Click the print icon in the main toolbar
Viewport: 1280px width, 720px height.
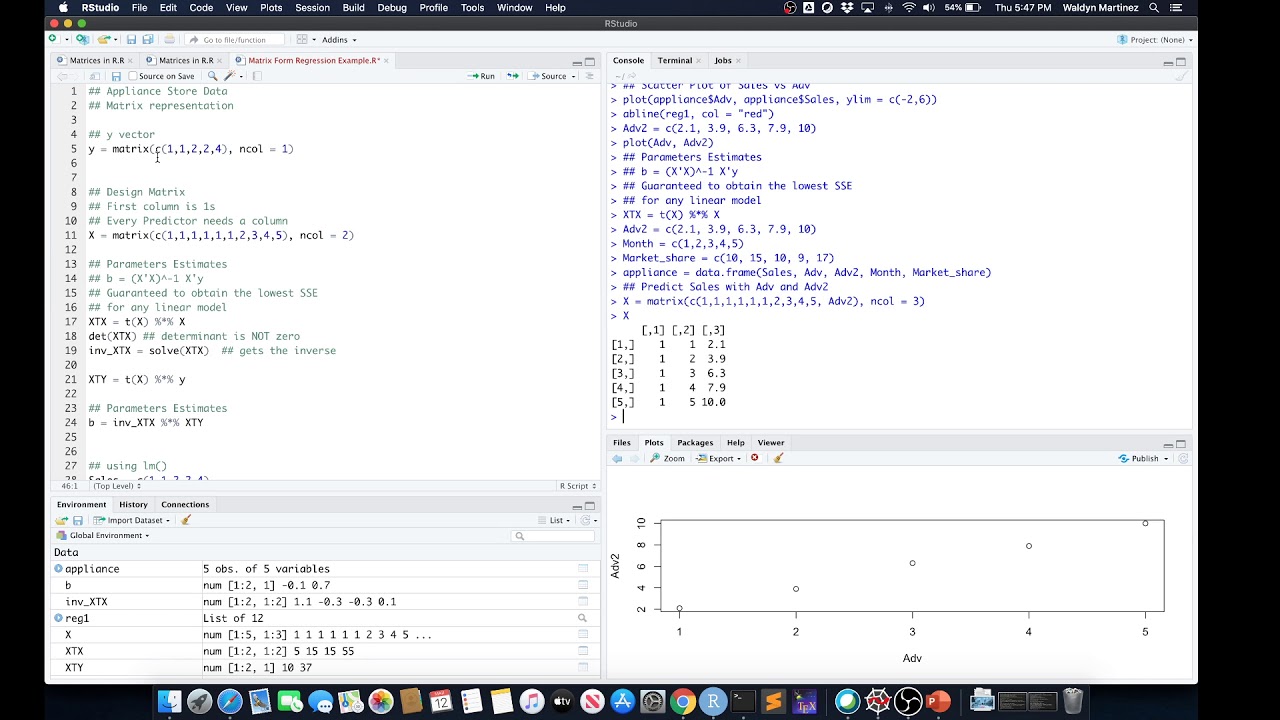pos(169,39)
